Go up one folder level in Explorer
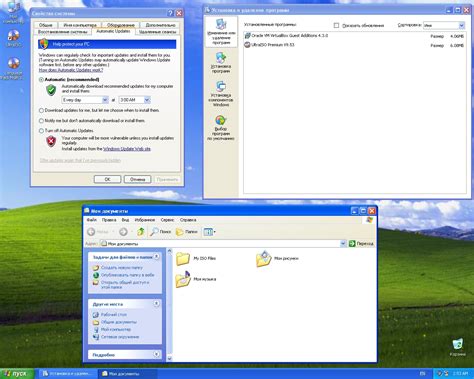The image size is (474, 379). 141,232
